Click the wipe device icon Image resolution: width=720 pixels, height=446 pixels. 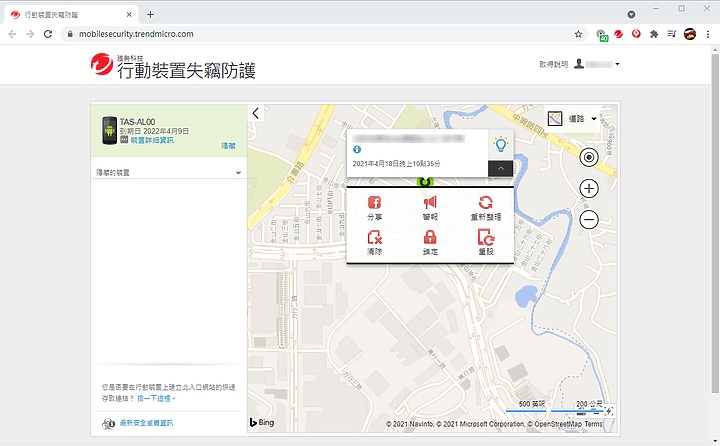click(x=374, y=237)
